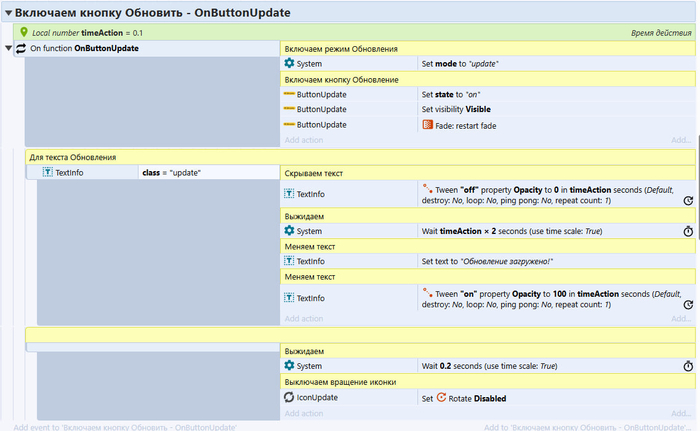
Task: Click Add action under Fade: restart fade
Action: [x=304, y=140]
